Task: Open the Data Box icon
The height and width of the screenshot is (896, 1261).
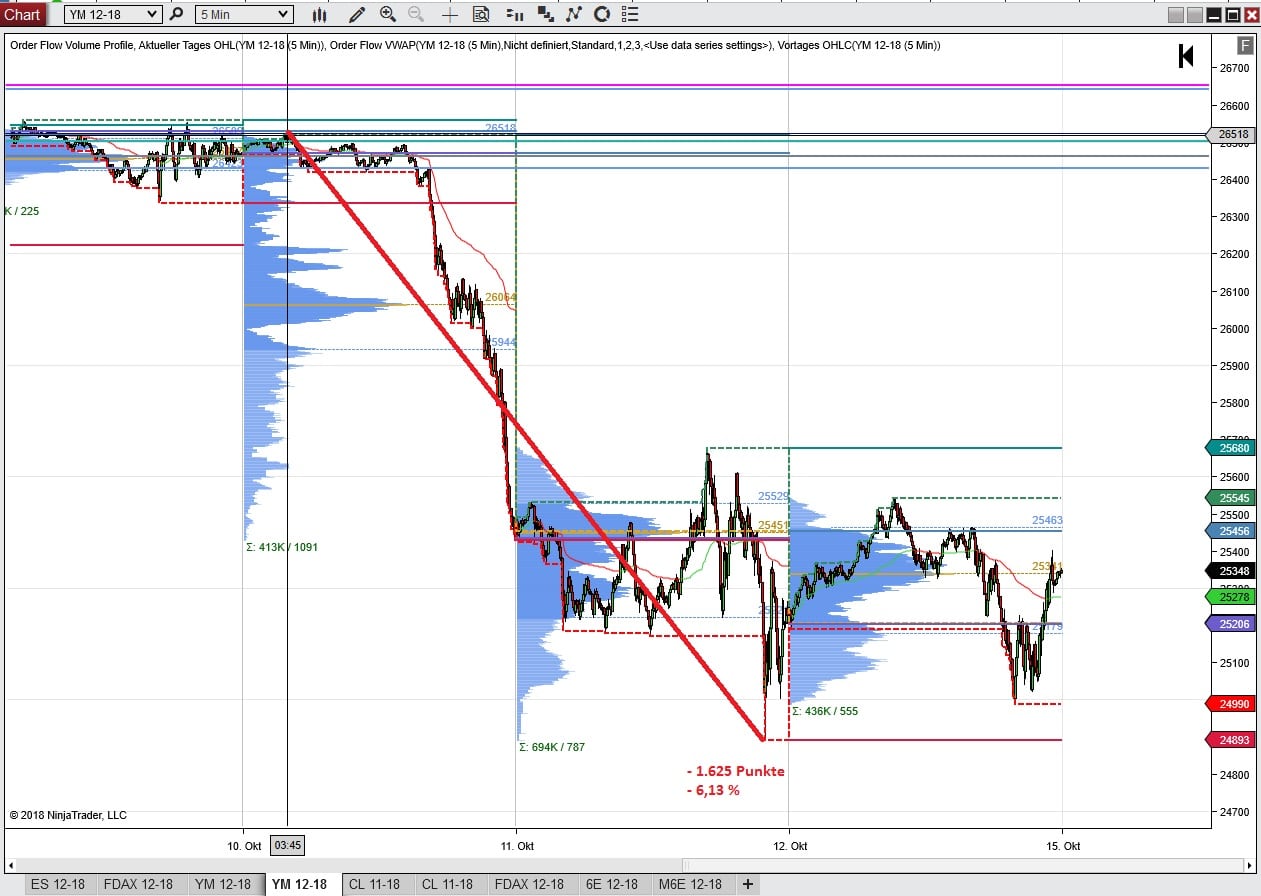Action: pyautogui.click(x=481, y=15)
